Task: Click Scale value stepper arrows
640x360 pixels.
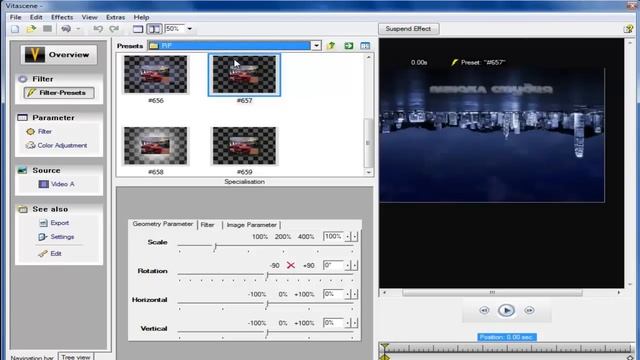Action: [x=351, y=236]
